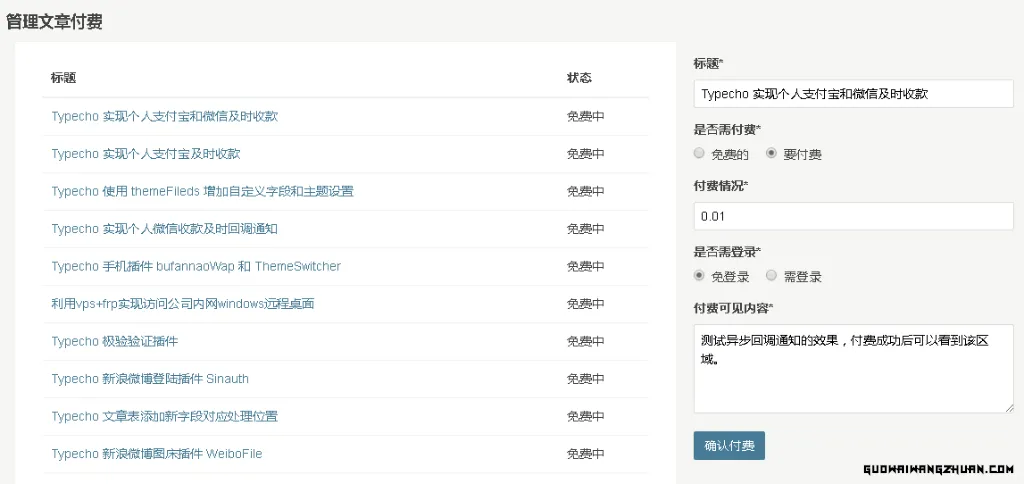Open article 'Typecho 实现个人支付宝及时收款'
Image resolution: width=1024 pixels, height=484 pixels.
[x=146, y=153]
